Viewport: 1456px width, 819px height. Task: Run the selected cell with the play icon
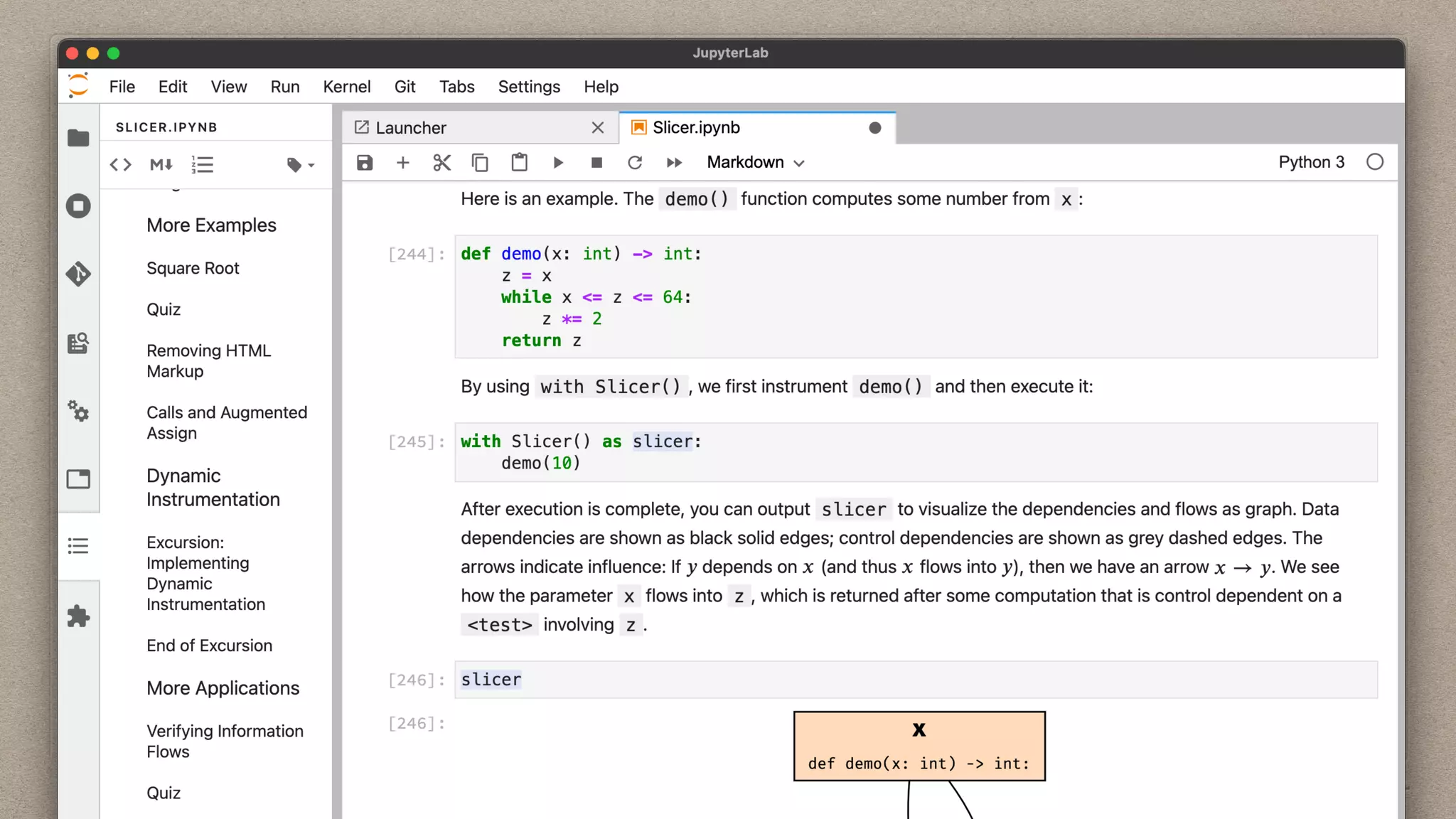click(x=558, y=163)
